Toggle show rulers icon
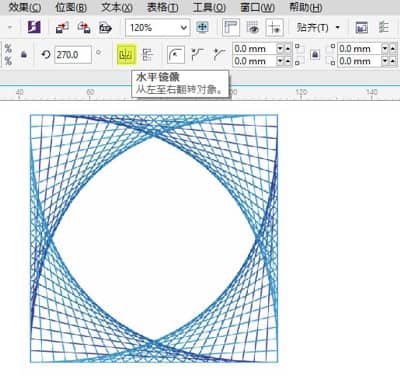Viewport: 400px width, 376px height. coord(231,27)
